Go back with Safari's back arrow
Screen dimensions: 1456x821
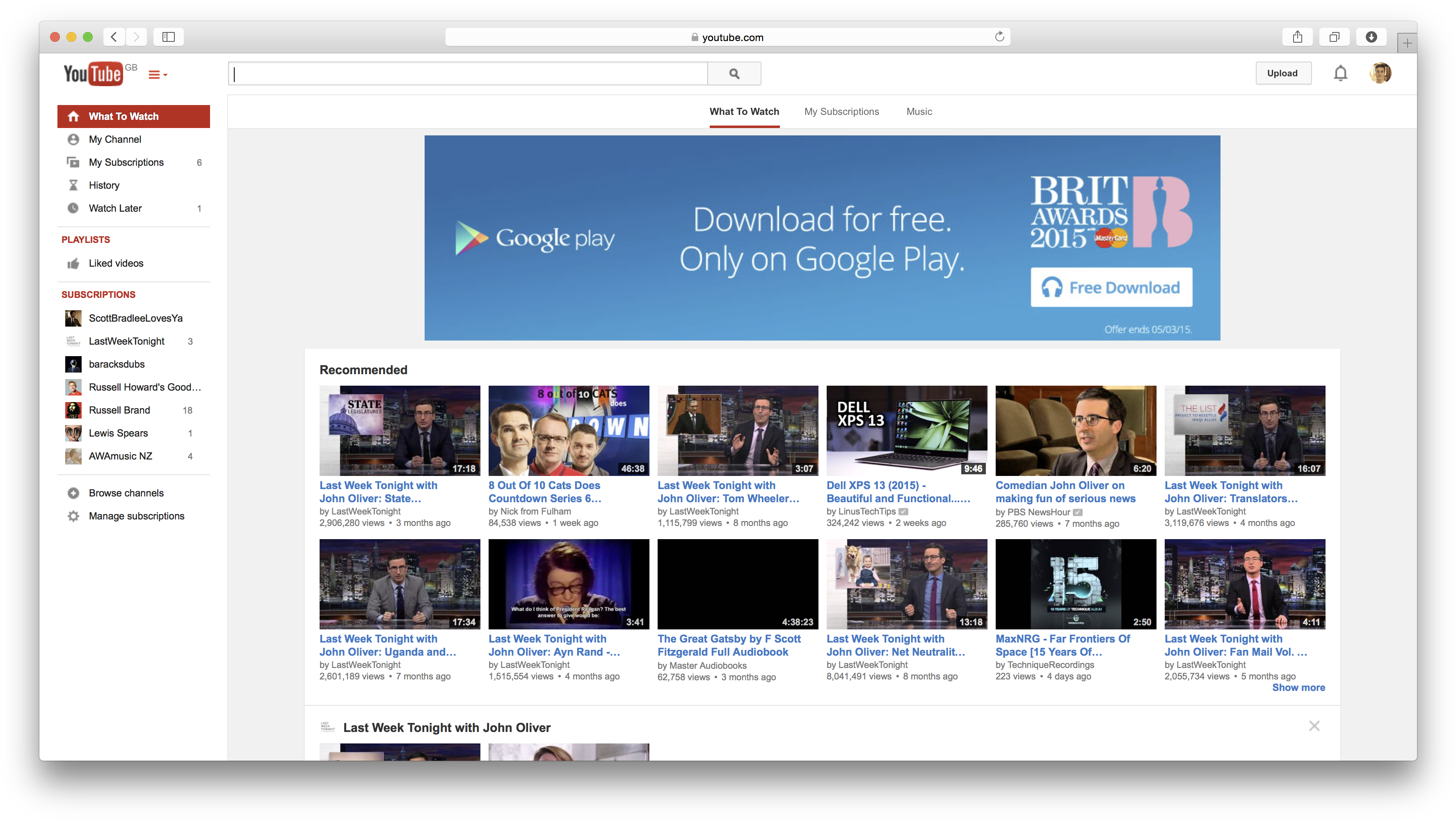114,37
